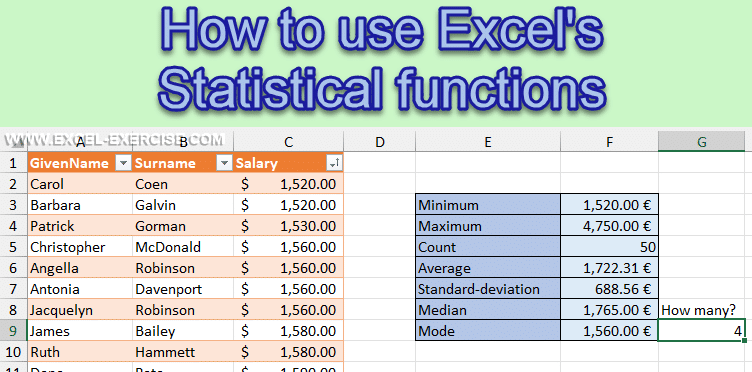Select the 1,560.00 € mode value
Image resolution: width=752 pixels, height=372 pixels.
[609, 331]
